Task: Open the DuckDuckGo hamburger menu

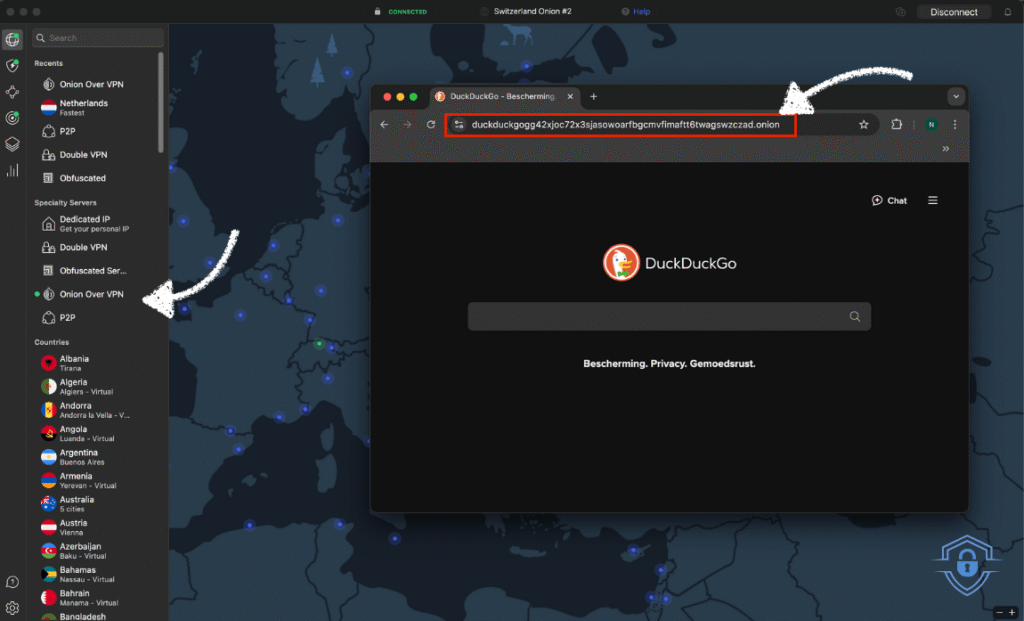Action: tap(933, 200)
